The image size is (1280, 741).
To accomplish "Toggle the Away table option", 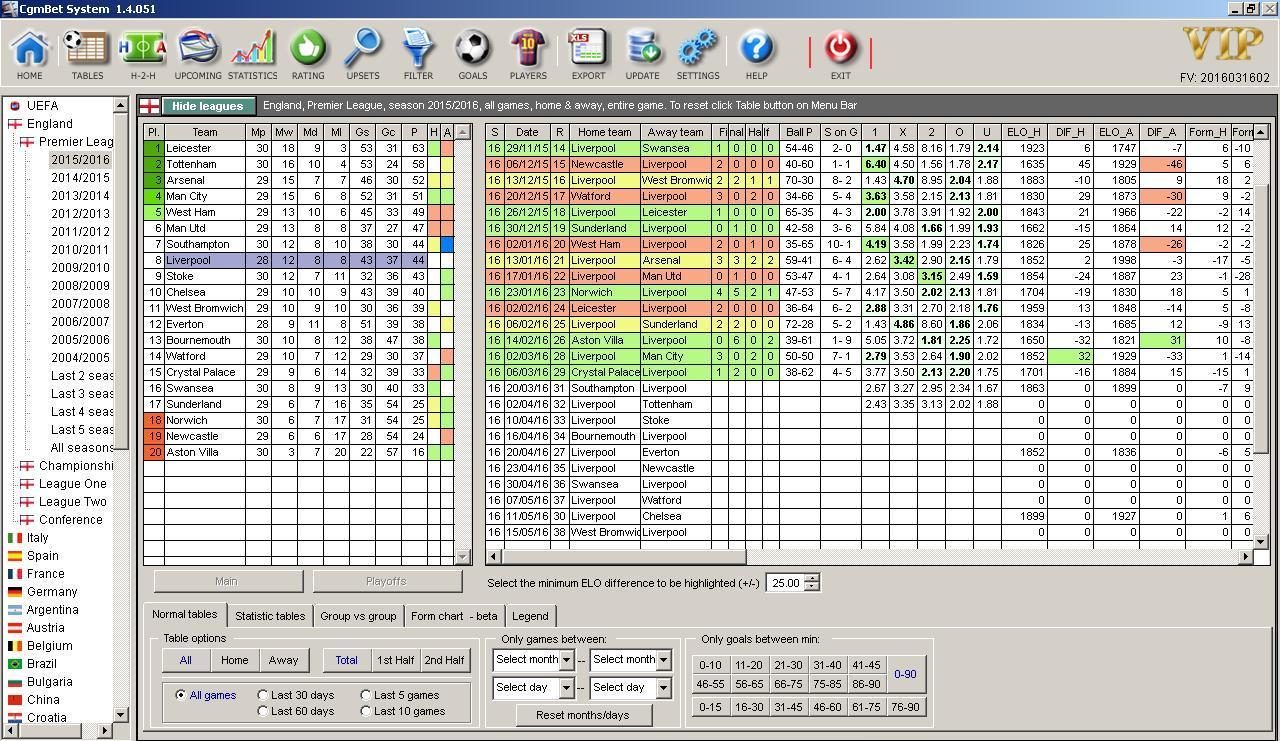I will point(283,660).
